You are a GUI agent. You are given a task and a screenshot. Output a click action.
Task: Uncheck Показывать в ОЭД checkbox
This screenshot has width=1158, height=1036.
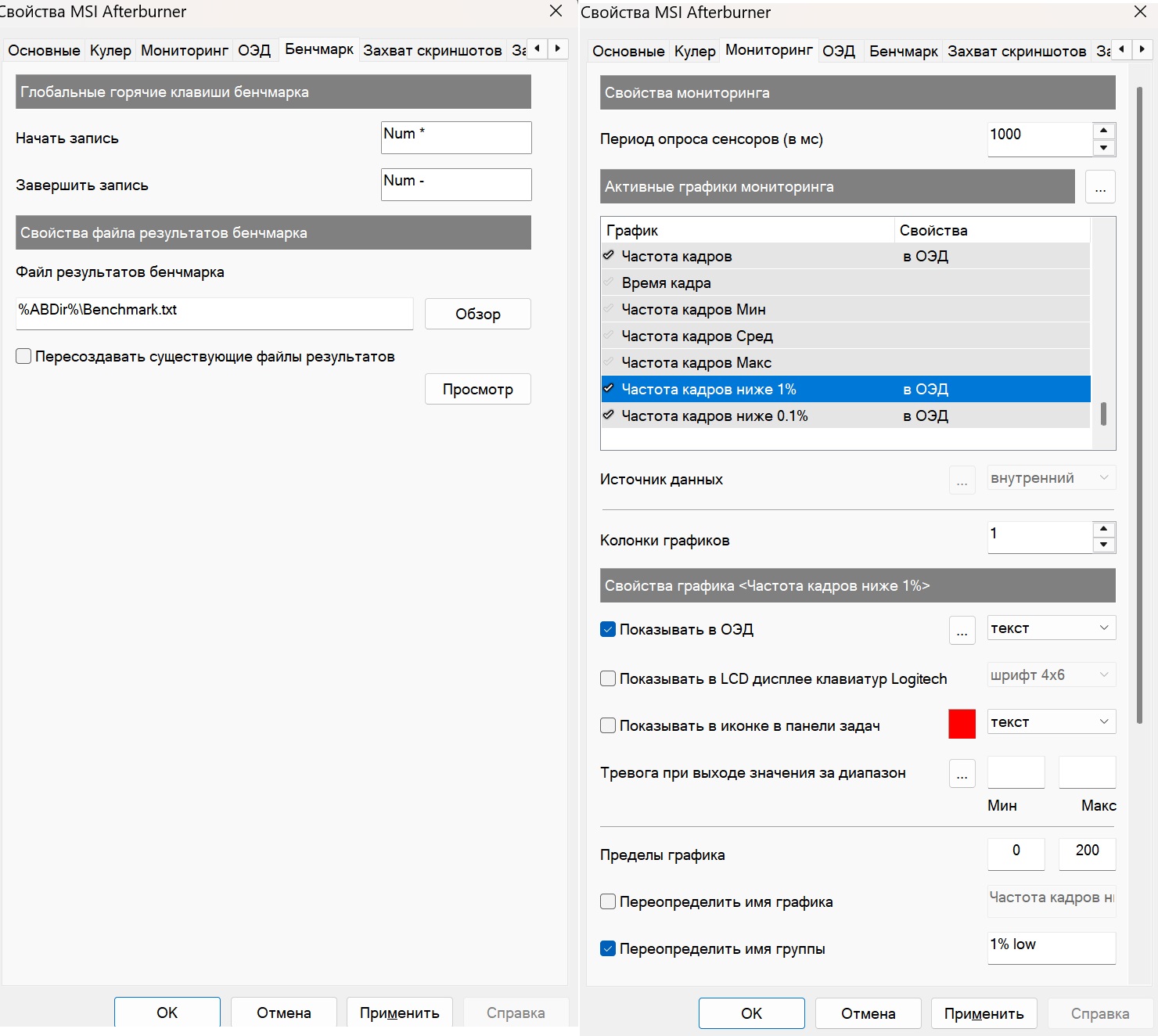[608, 629]
